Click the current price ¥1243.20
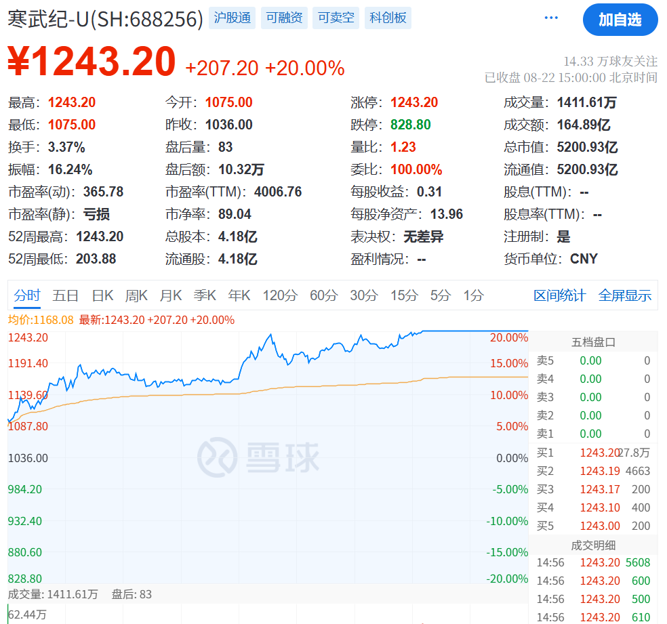The height and width of the screenshot is (624, 667). [92, 62]
